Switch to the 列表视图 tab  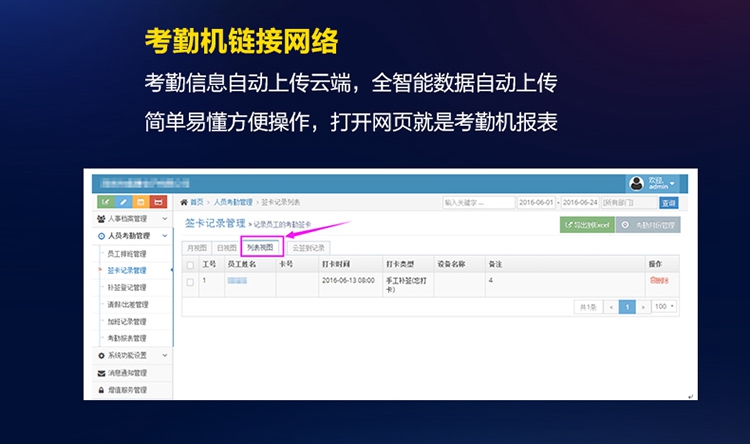click(260, 247)
